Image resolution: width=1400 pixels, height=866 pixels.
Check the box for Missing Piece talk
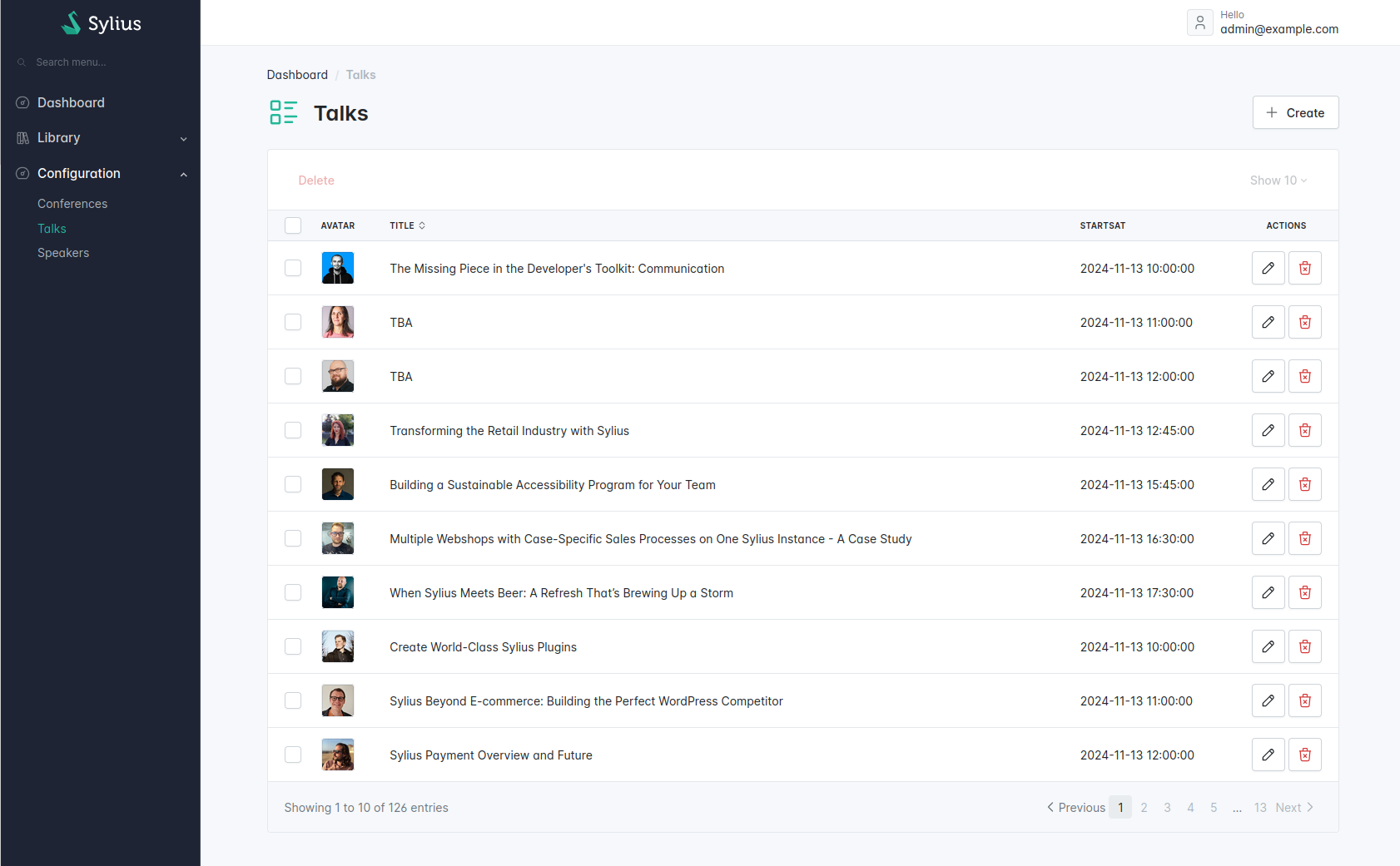click(293, 268)
